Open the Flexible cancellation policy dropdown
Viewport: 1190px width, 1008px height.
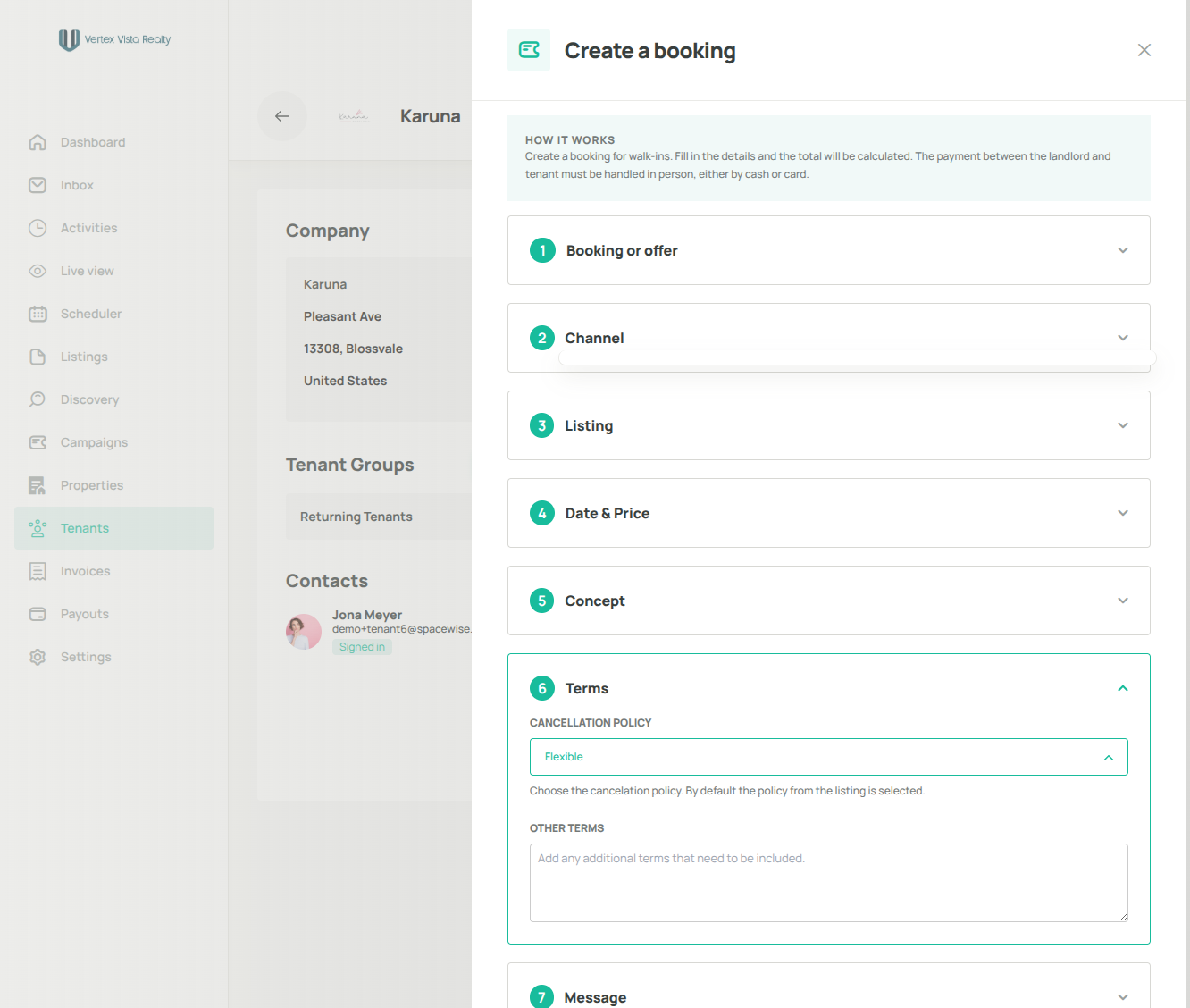pyautogui.click(x=828, y=757)
